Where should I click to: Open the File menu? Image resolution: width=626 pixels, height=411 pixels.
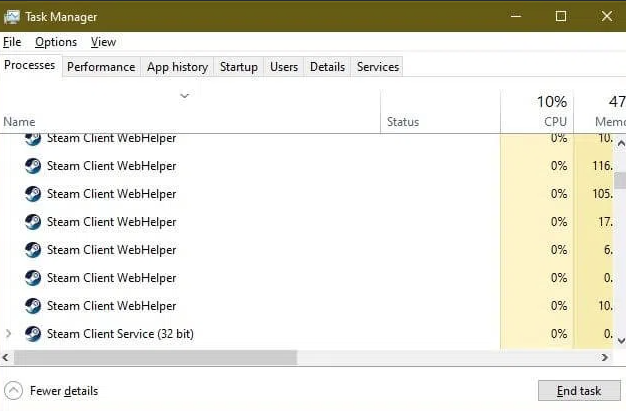point(12,42)
